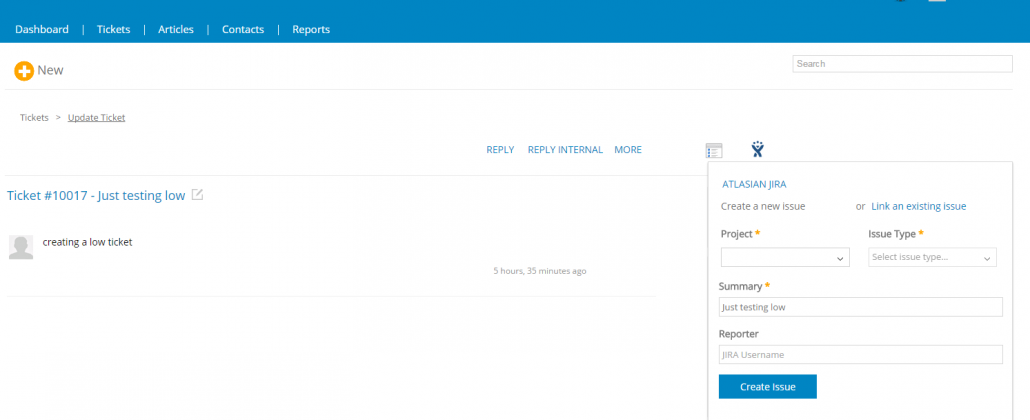The image size is (1030, 420).
Task: Open the Tickets menu
Action: 114,30
